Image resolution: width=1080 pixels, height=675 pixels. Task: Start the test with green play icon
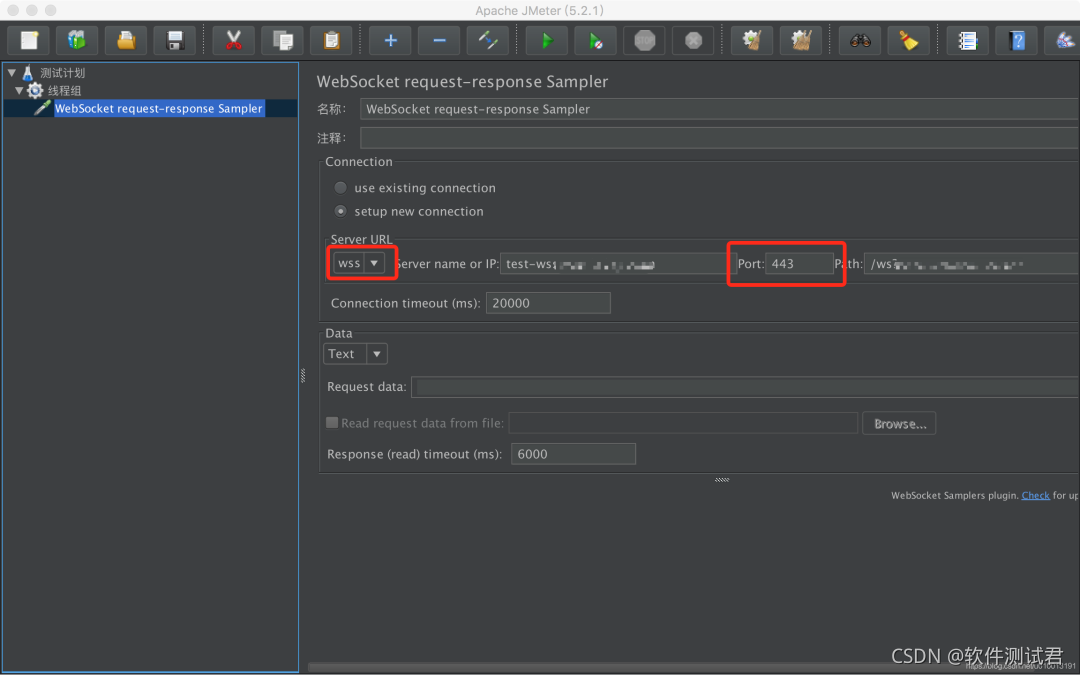(x=547, y=41)
